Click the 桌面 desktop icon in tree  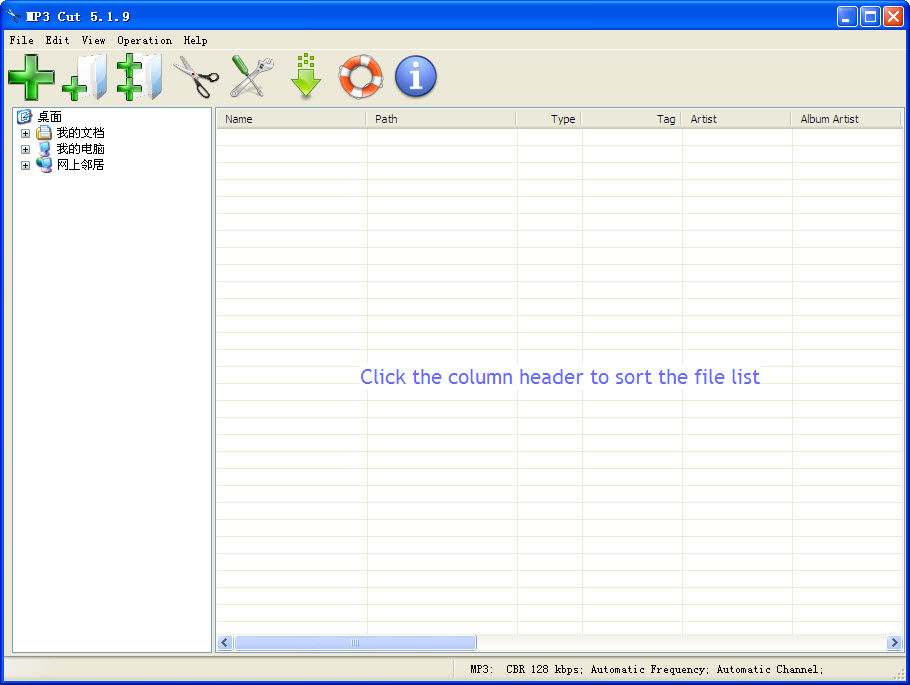[24, 117]
